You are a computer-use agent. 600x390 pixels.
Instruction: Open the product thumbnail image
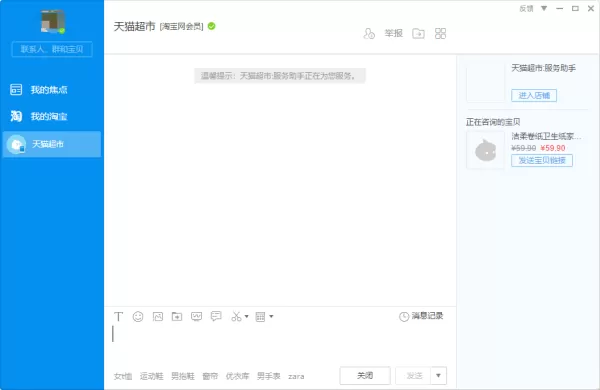(485, 150)
